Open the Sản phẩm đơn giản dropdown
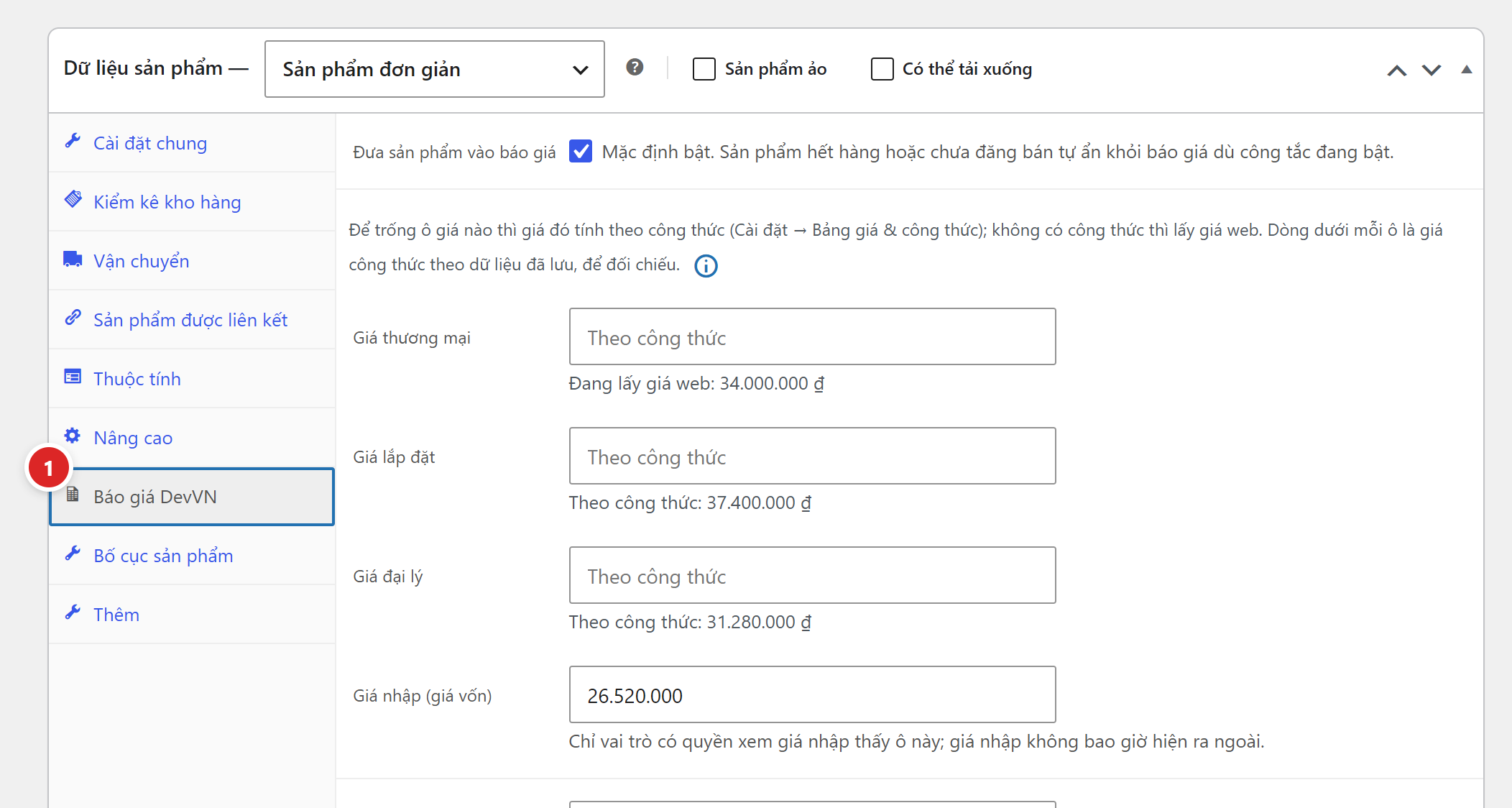1512x808 pixels. point(434,69)
